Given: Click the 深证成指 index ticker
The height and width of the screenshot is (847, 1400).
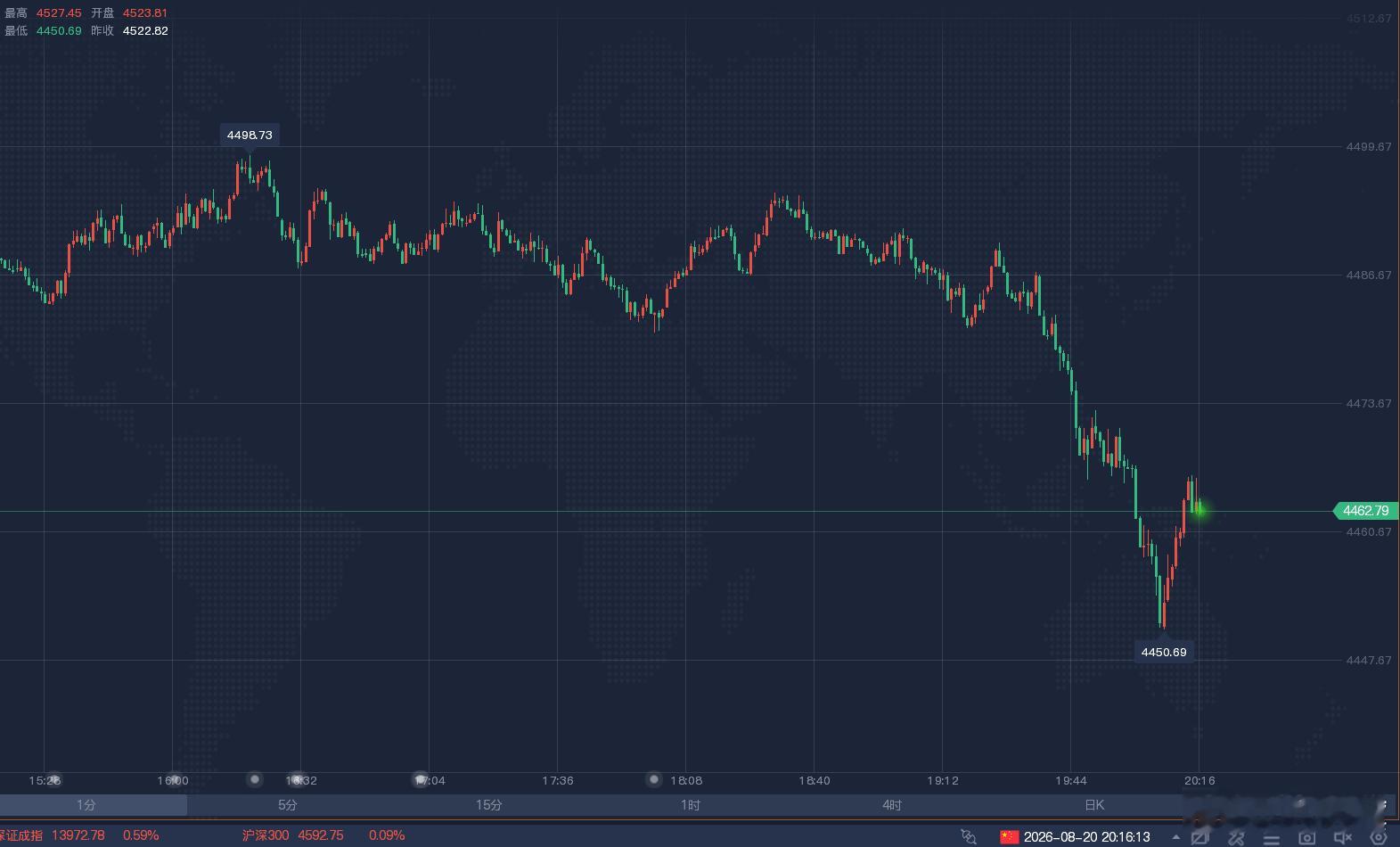Looking at the screenshot, I should pos(20,835).
